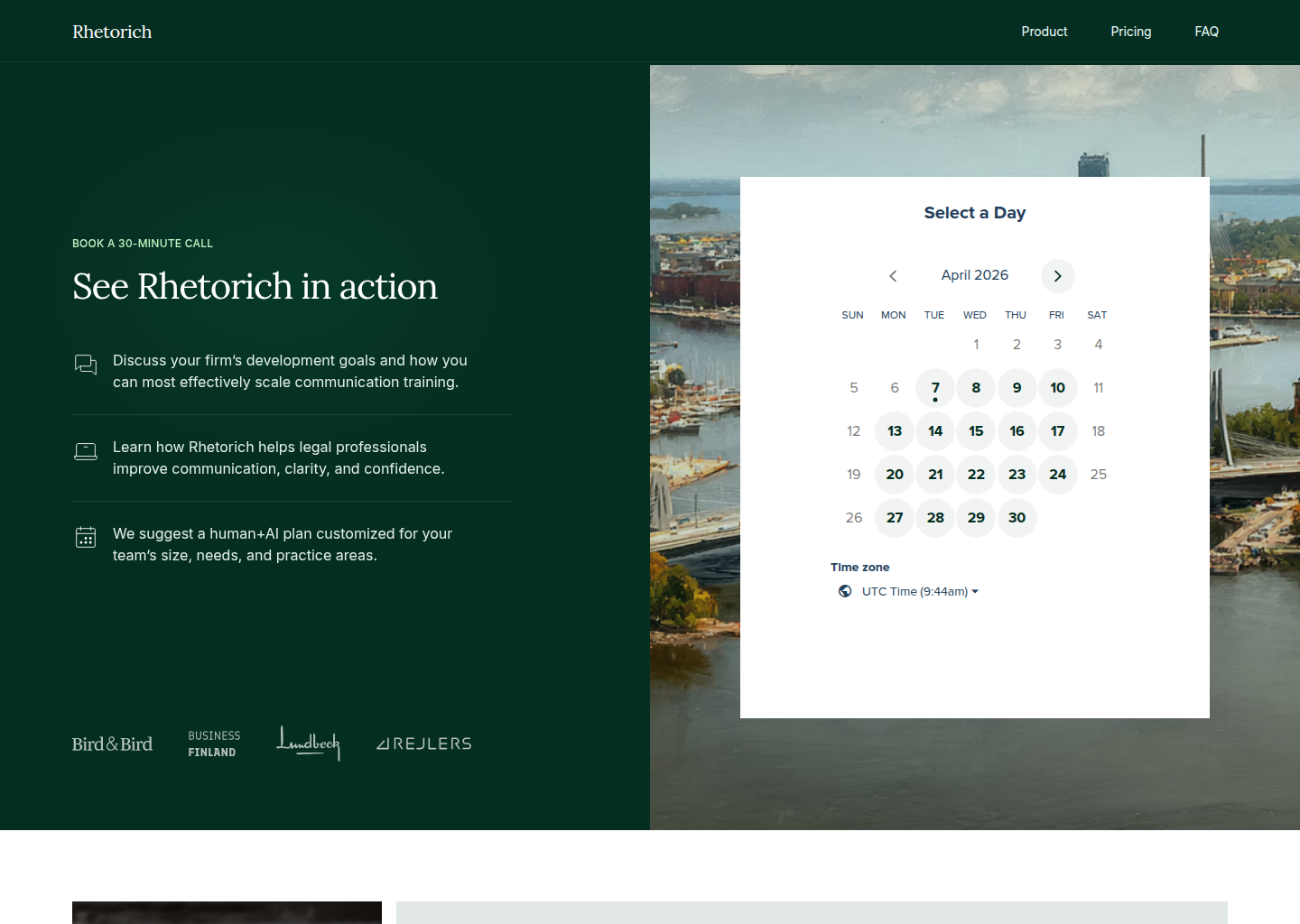Click the calendar icon beside plan suggestion

86,538
